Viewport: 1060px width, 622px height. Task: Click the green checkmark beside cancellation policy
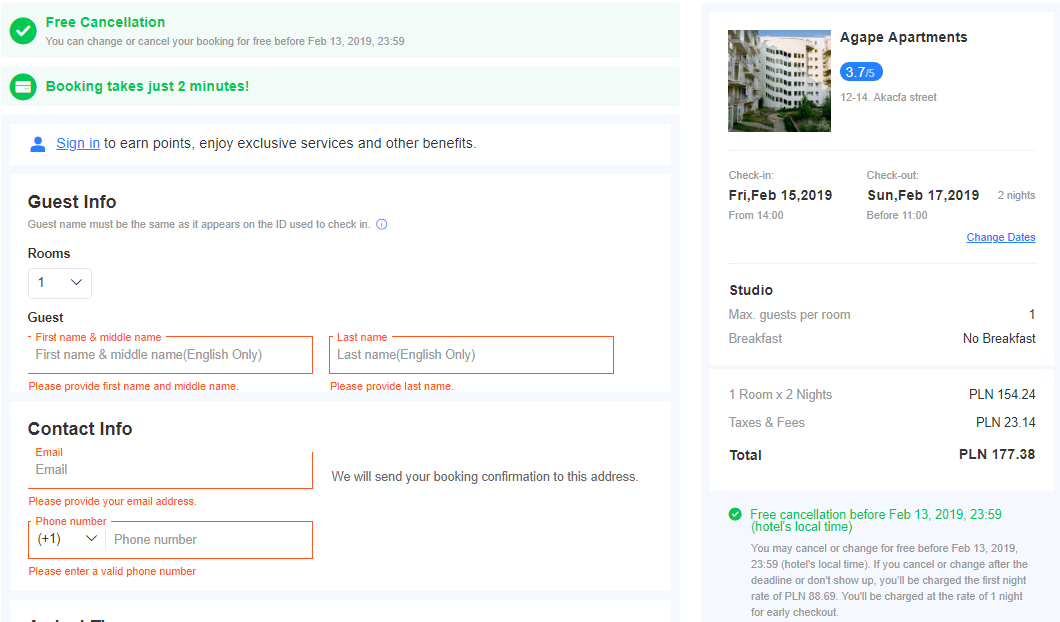coord(735,515)
